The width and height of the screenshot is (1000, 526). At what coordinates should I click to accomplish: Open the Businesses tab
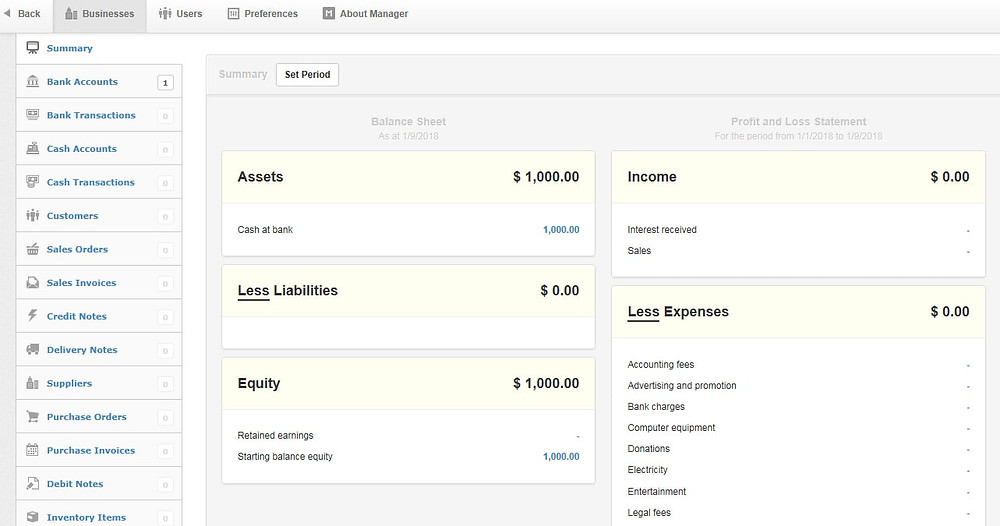click(x=100, y=13)
